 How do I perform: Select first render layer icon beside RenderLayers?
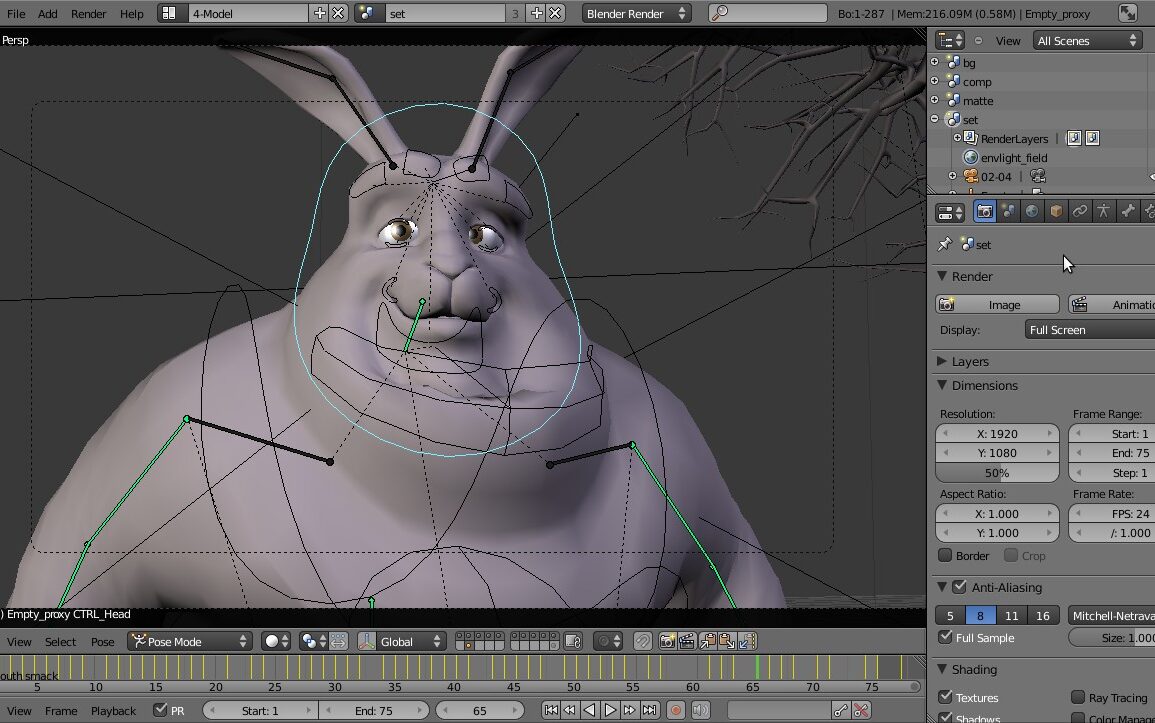coord(1074,138)
